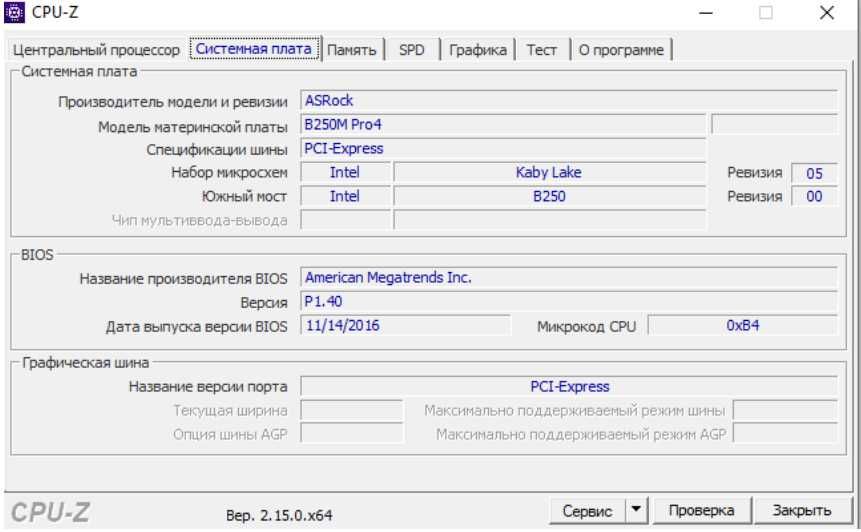
Task: Click American Megatrends Inc. BIOS field
Action: point(569,278)
